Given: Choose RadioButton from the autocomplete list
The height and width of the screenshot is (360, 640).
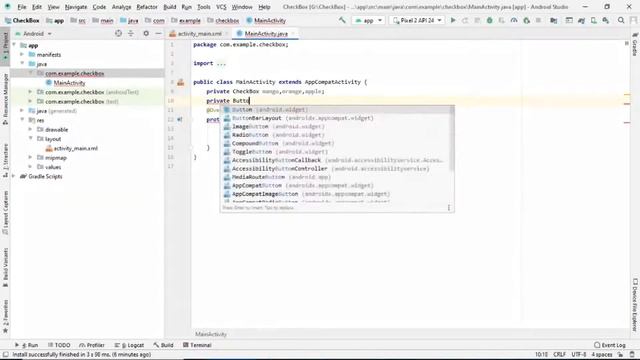Looking at the screenshot, I should point(337,135).
